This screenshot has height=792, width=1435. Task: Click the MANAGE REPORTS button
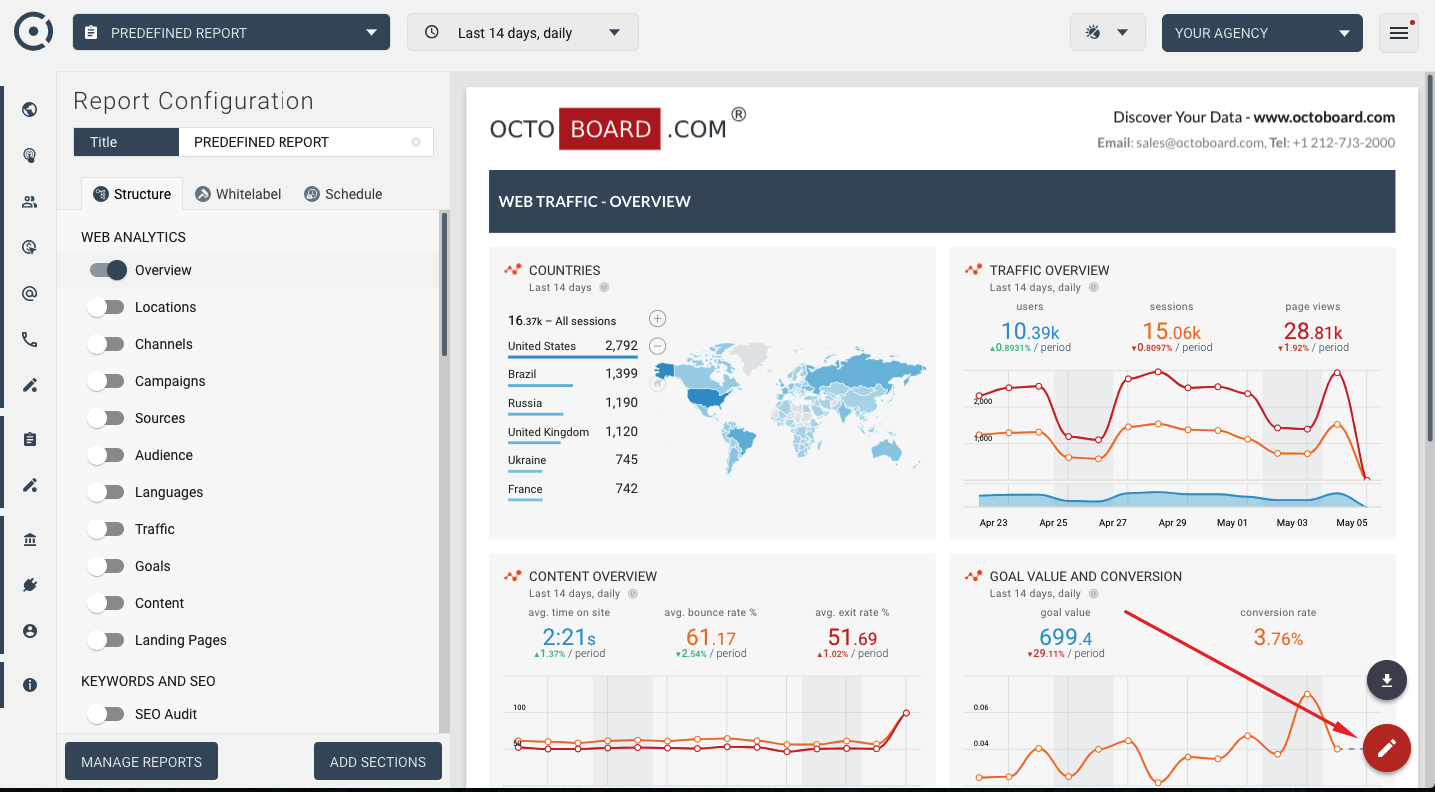coord(141,761)
